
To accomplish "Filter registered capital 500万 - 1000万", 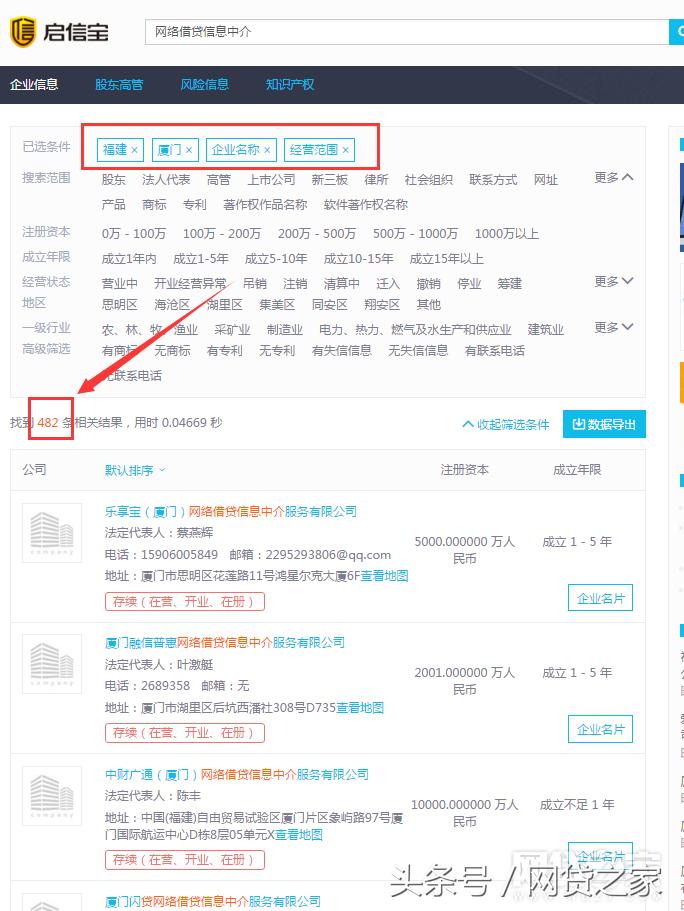I will [x=416, y=234].
